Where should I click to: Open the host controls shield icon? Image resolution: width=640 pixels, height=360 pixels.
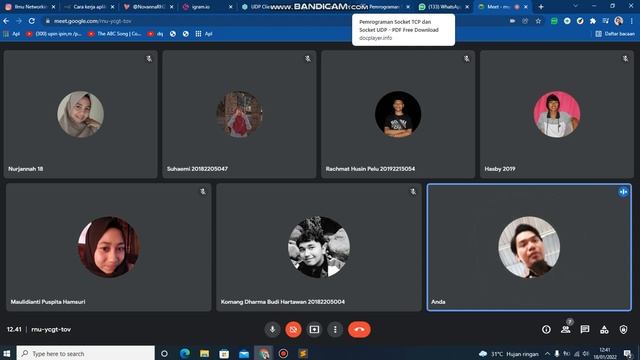pos(623,329)
